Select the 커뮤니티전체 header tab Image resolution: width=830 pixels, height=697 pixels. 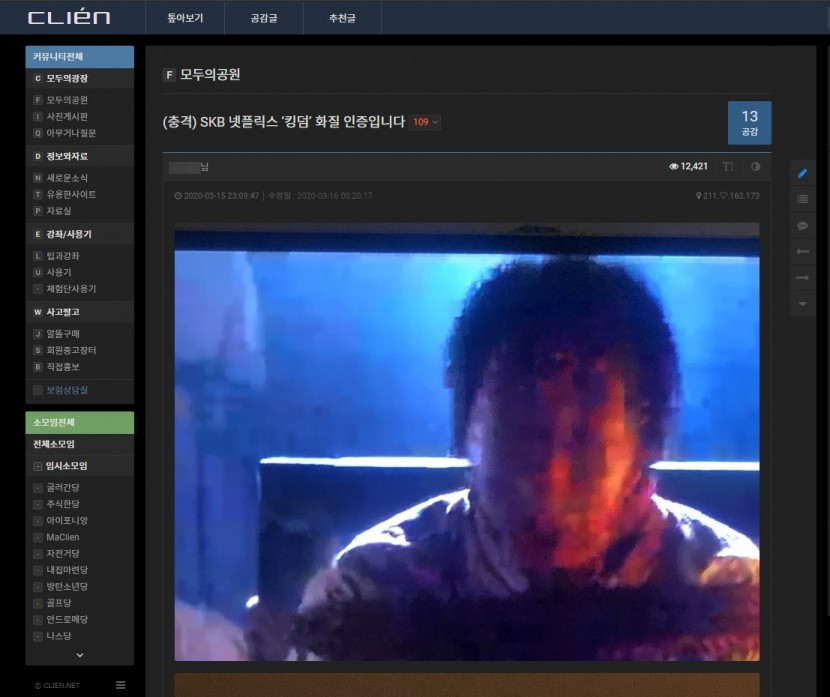pos(79,57)
